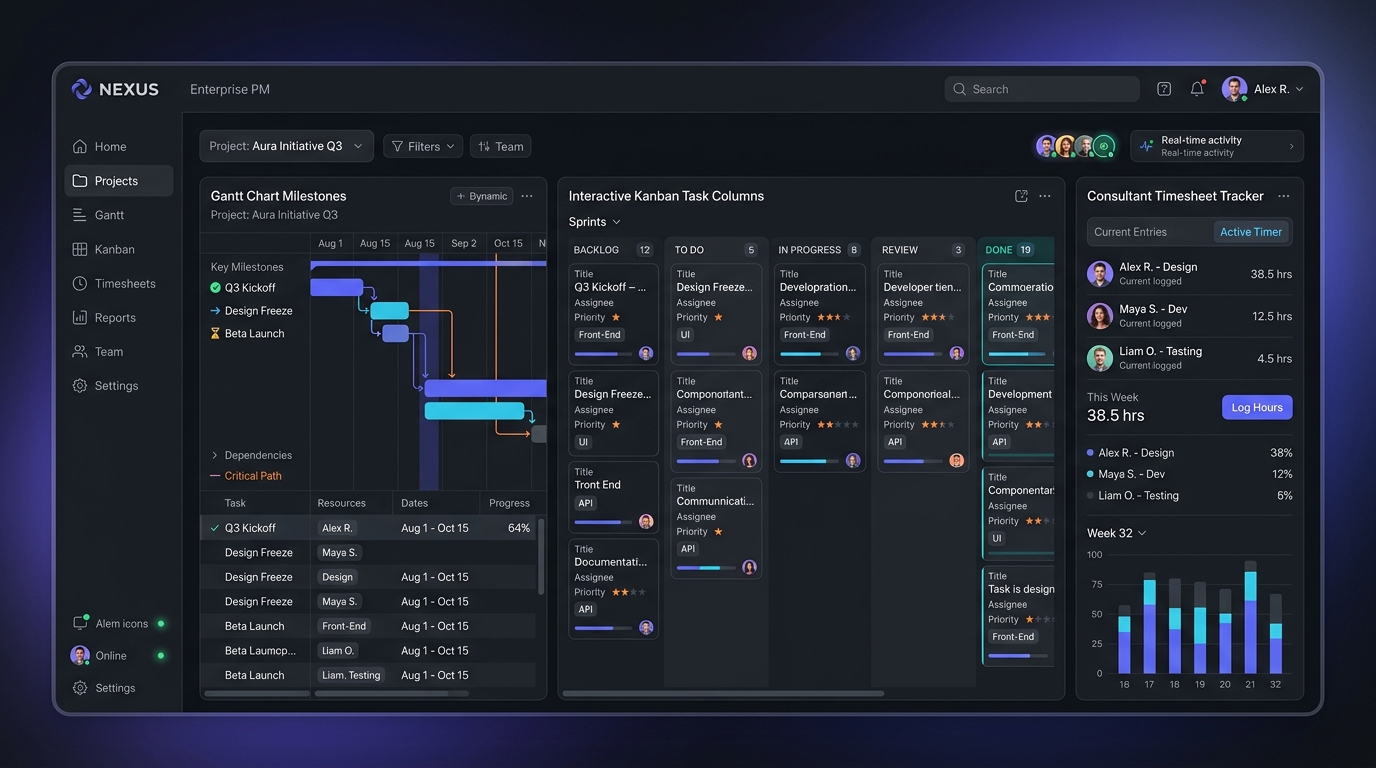The height and width of the screenshot is (768, 1376).
Task: Expand the Real-time activity chevron
Action: tap(1291, 146)
